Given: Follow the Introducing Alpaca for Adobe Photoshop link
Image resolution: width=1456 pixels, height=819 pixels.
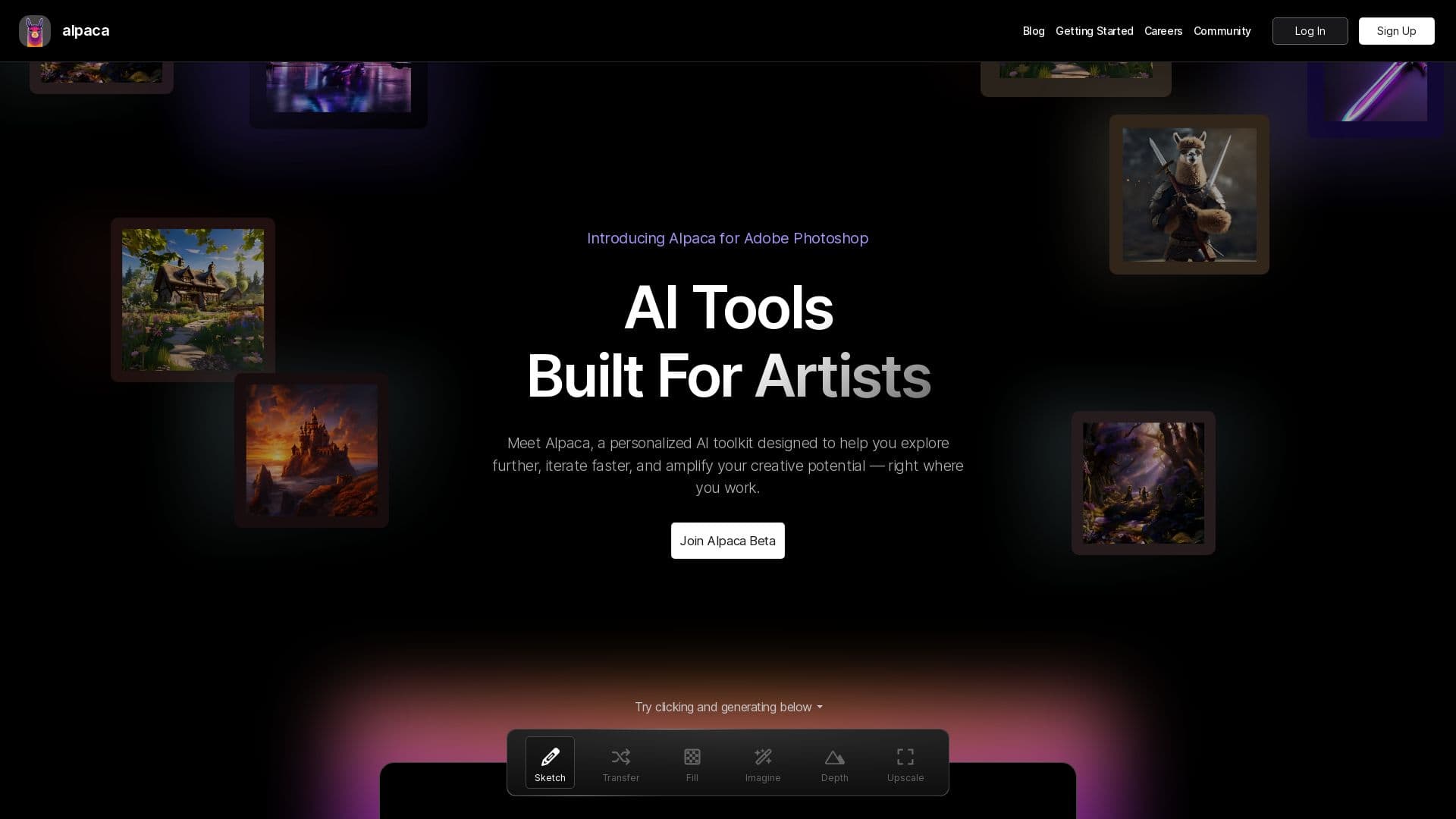Looking at the screenshot, I should click(x=727, y=238).
